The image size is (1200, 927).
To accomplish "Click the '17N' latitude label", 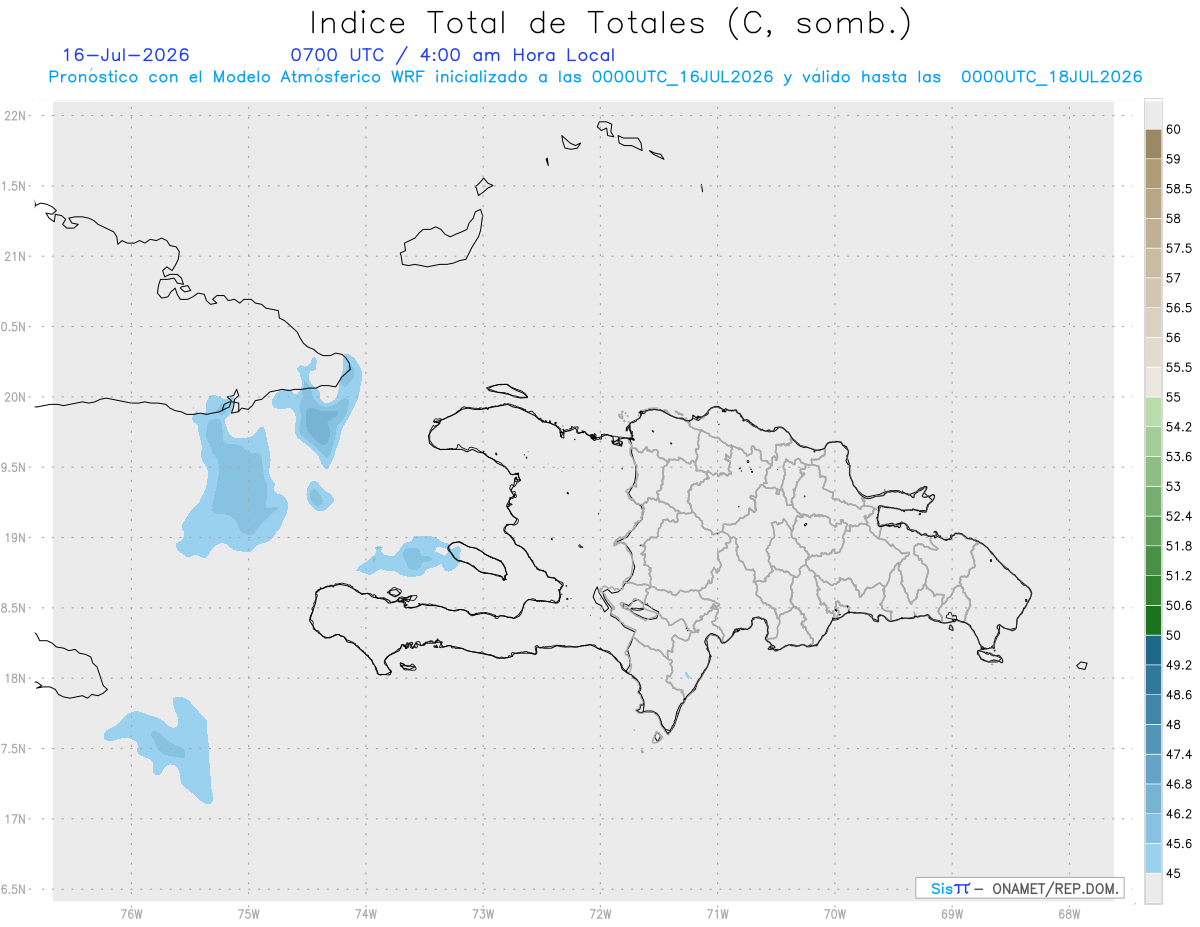I will [16, 819].
